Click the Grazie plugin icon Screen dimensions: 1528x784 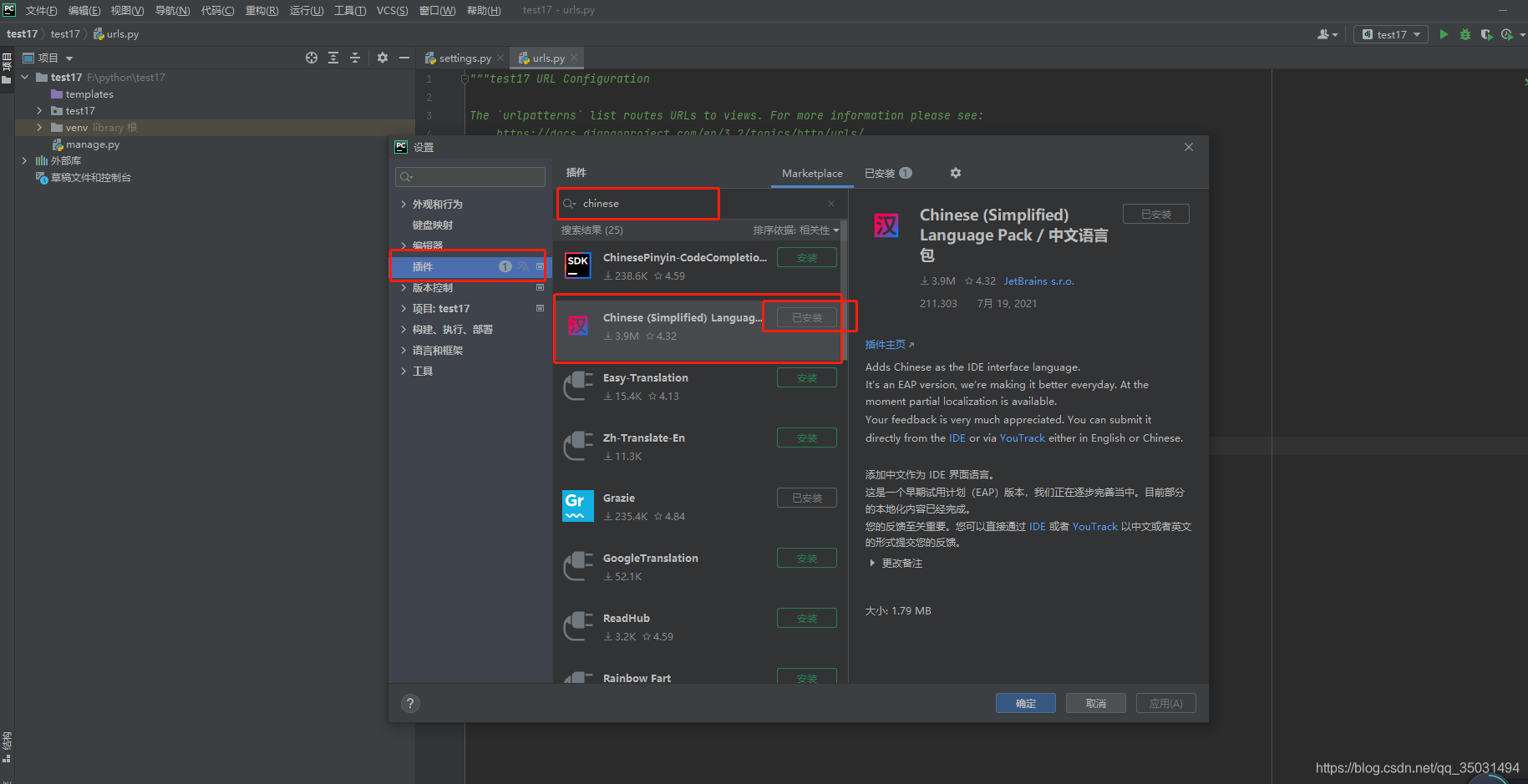pos(578,506)
